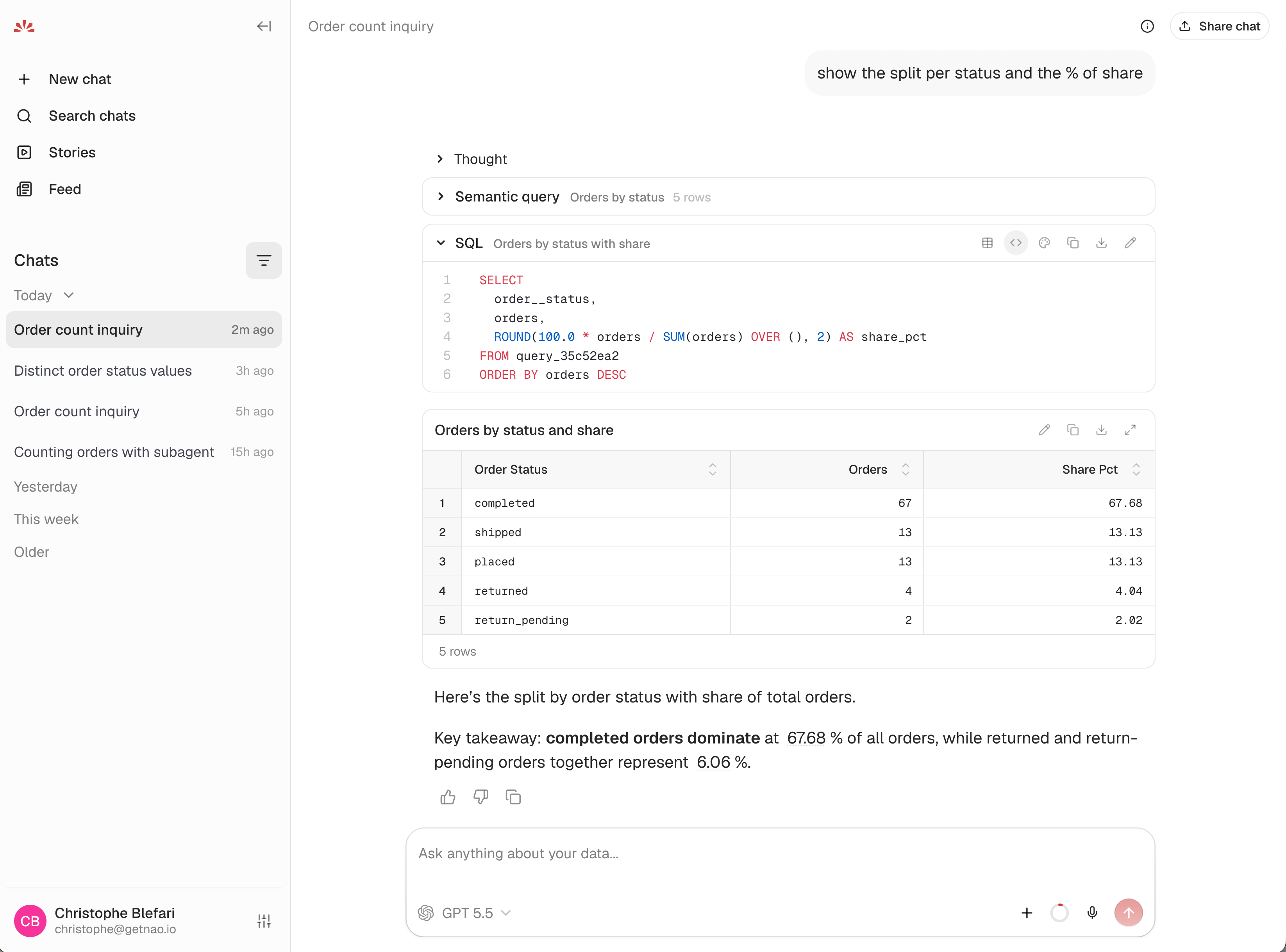Screen dimensions: 1286x952
Task: Expand the Semantic query block
Action: (788, 197)
